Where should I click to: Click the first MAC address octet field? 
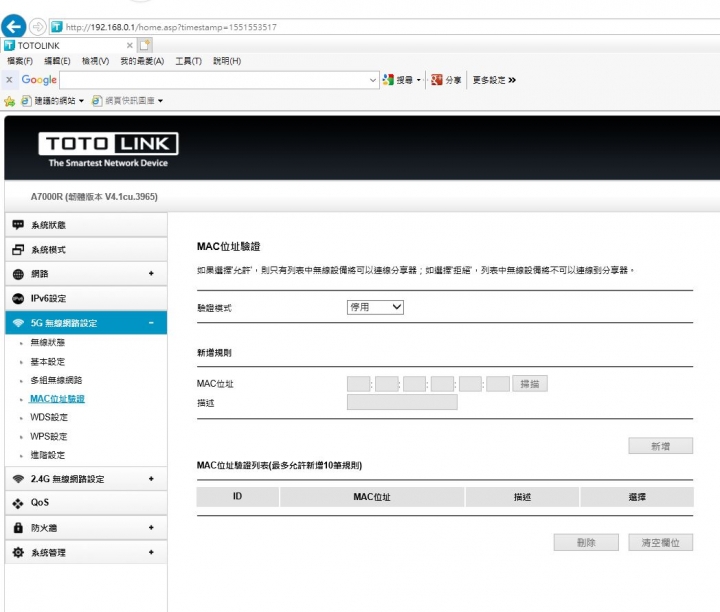click(359, 384)
